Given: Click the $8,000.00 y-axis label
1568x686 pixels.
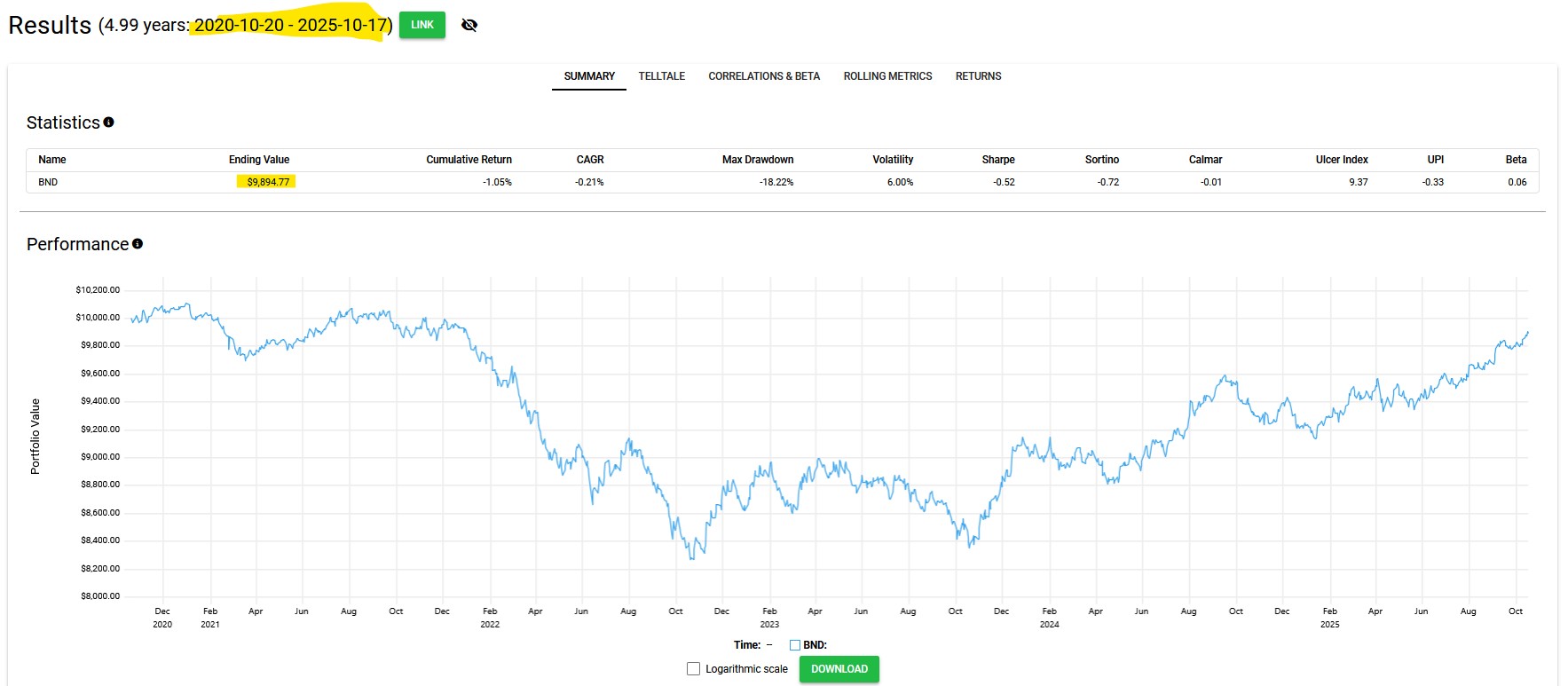Looking at the screenshot, I should coord(100,596).
